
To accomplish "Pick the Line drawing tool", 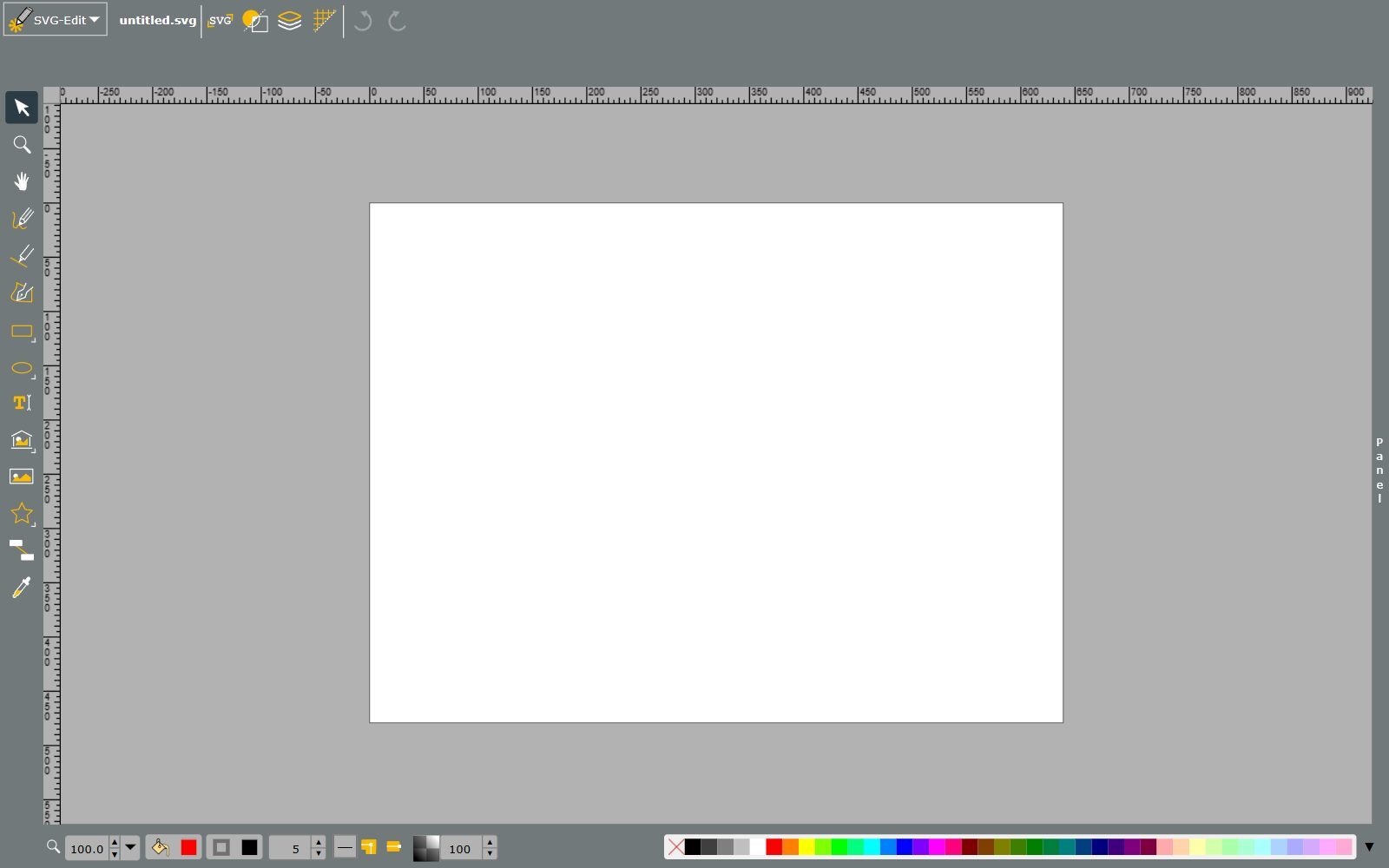I will (x=22, y=255).
